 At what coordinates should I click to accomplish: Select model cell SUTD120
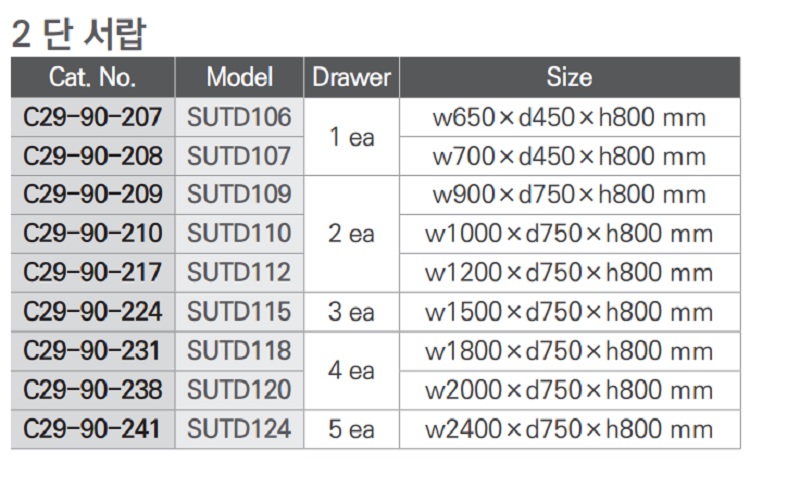(239, 389)
